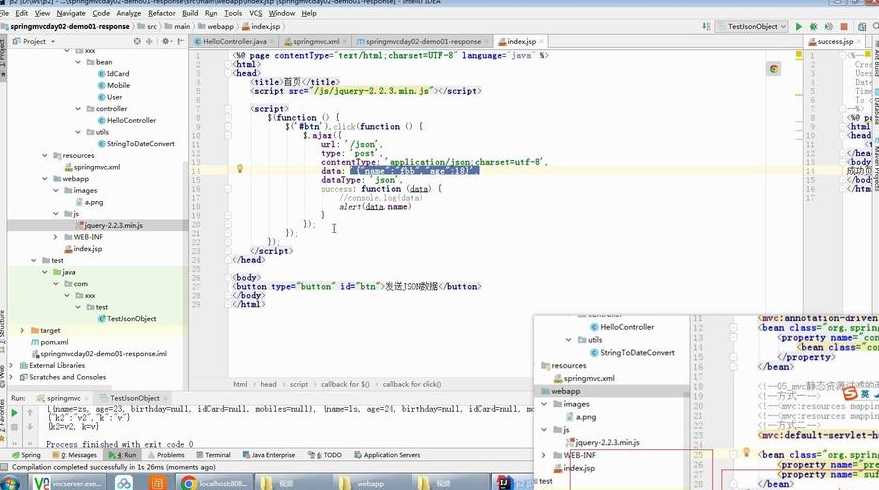Open Windows Start button
The width and height of the screenshot is (879, 490).
point(10,482)
